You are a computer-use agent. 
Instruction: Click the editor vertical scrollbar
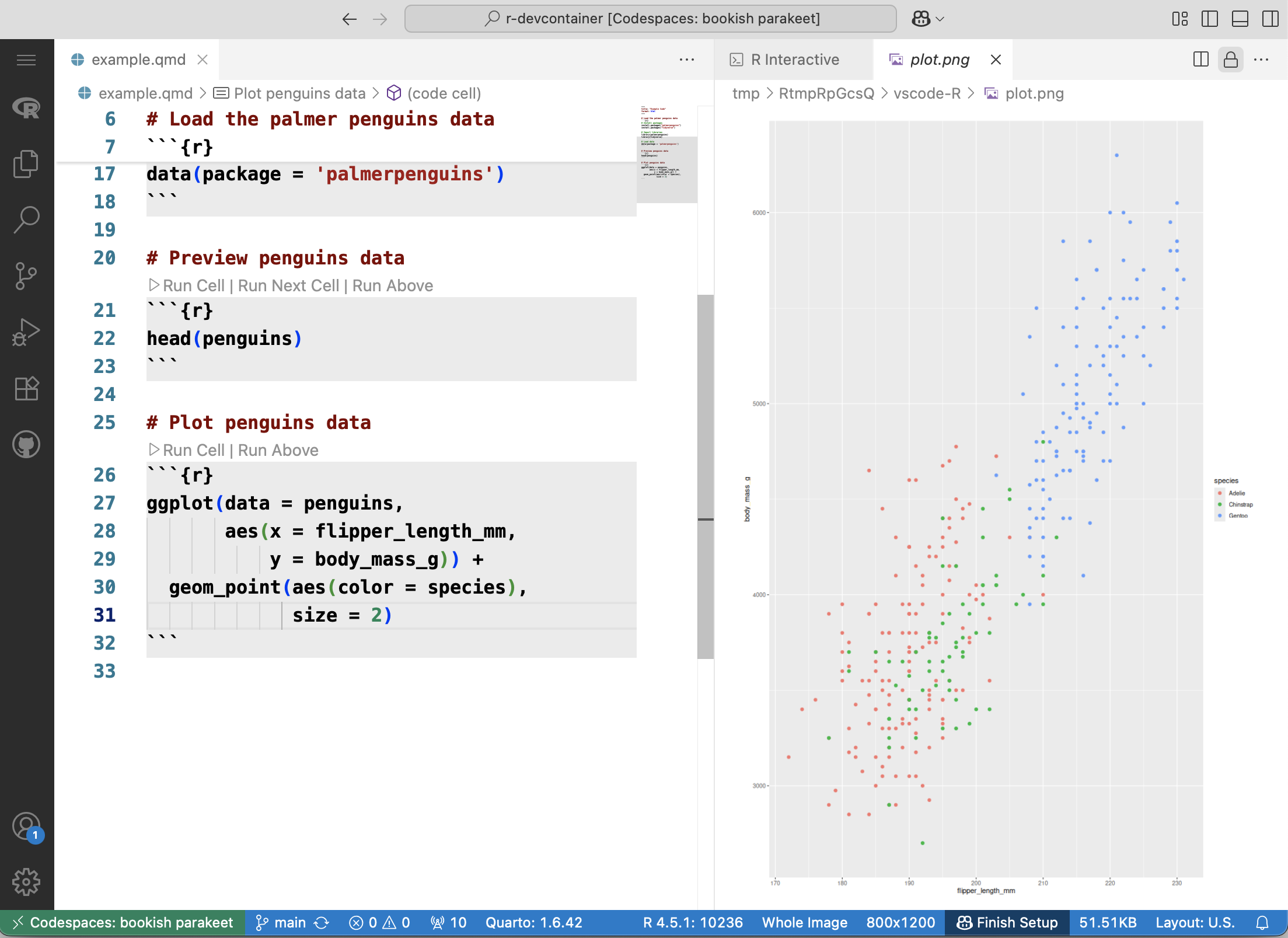coord(706,476)
